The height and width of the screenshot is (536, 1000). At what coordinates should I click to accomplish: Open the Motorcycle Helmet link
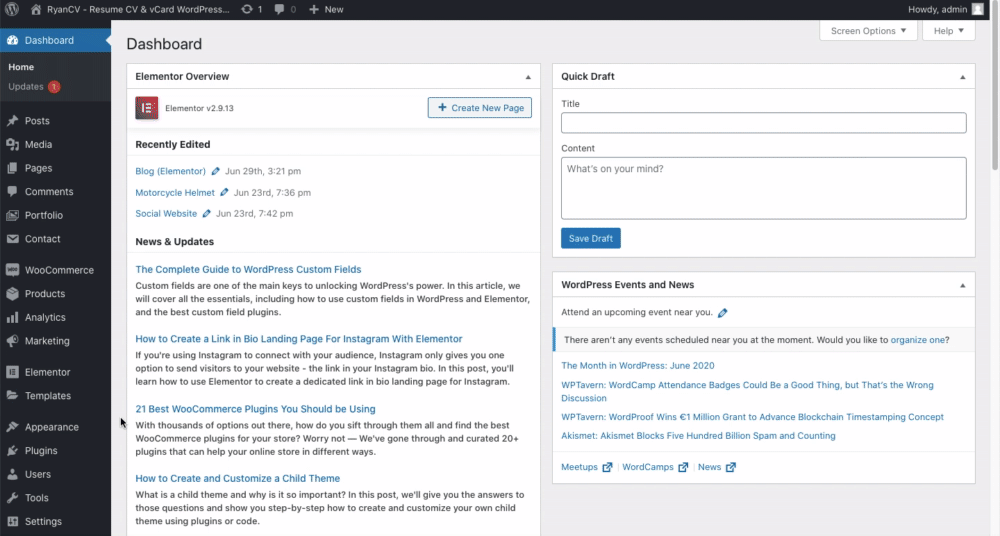coord(175,192)
